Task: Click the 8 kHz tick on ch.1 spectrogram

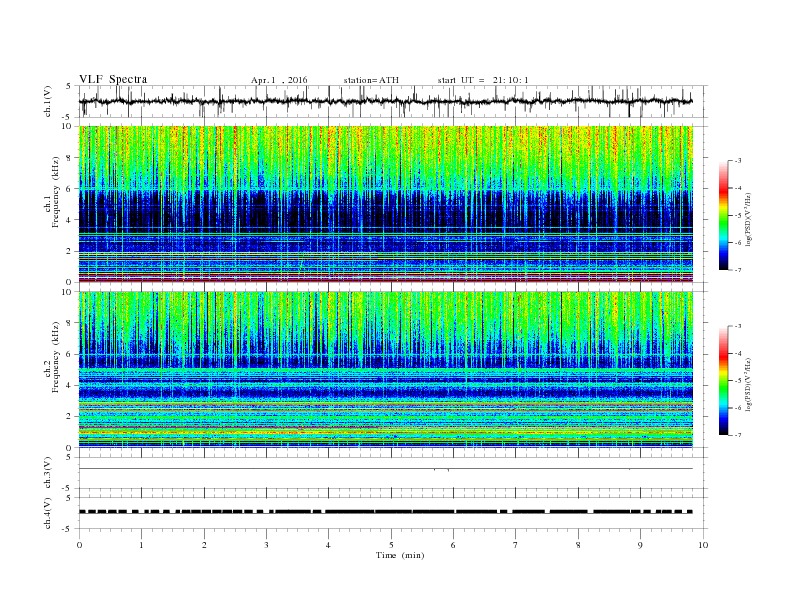Action: coord(69,158)
